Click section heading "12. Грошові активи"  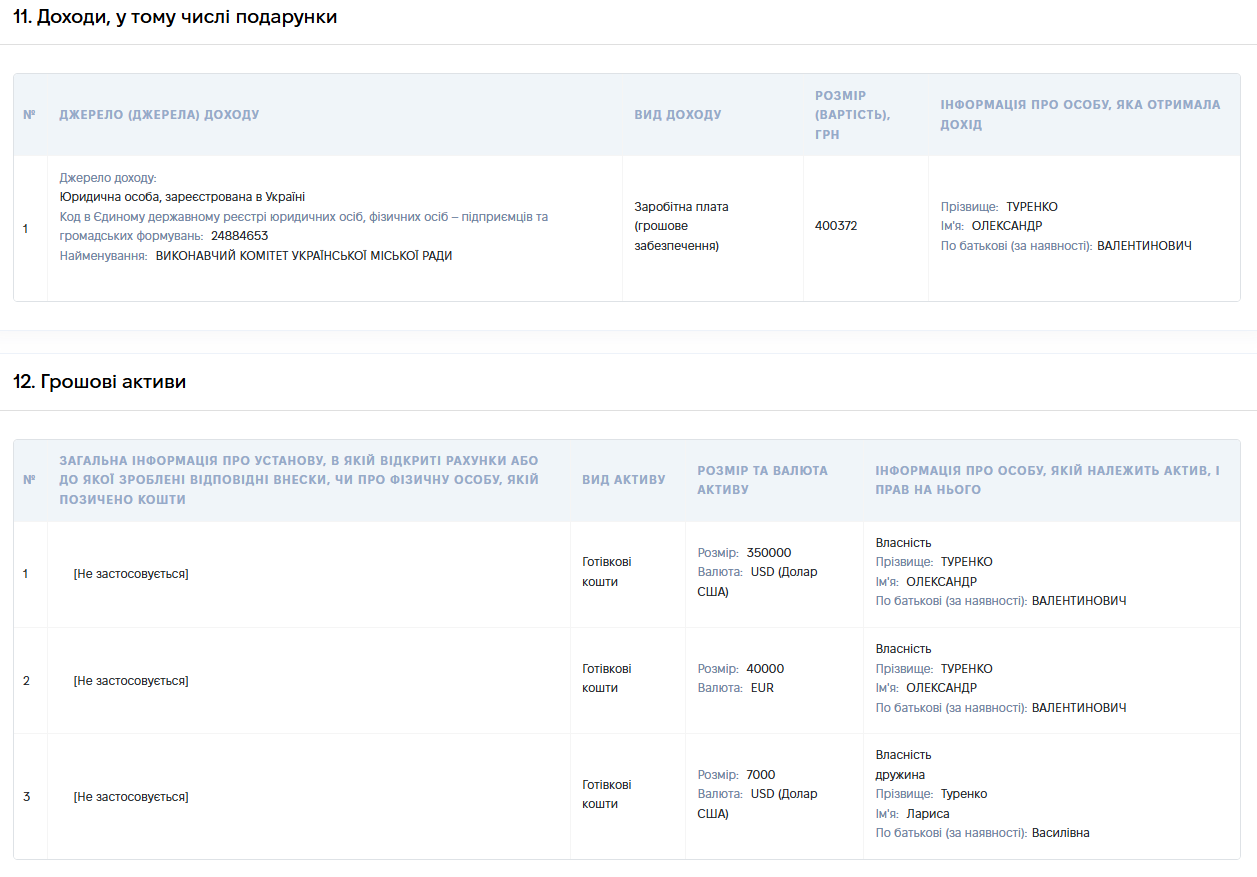pyautogui.click(x=99, y=382)
